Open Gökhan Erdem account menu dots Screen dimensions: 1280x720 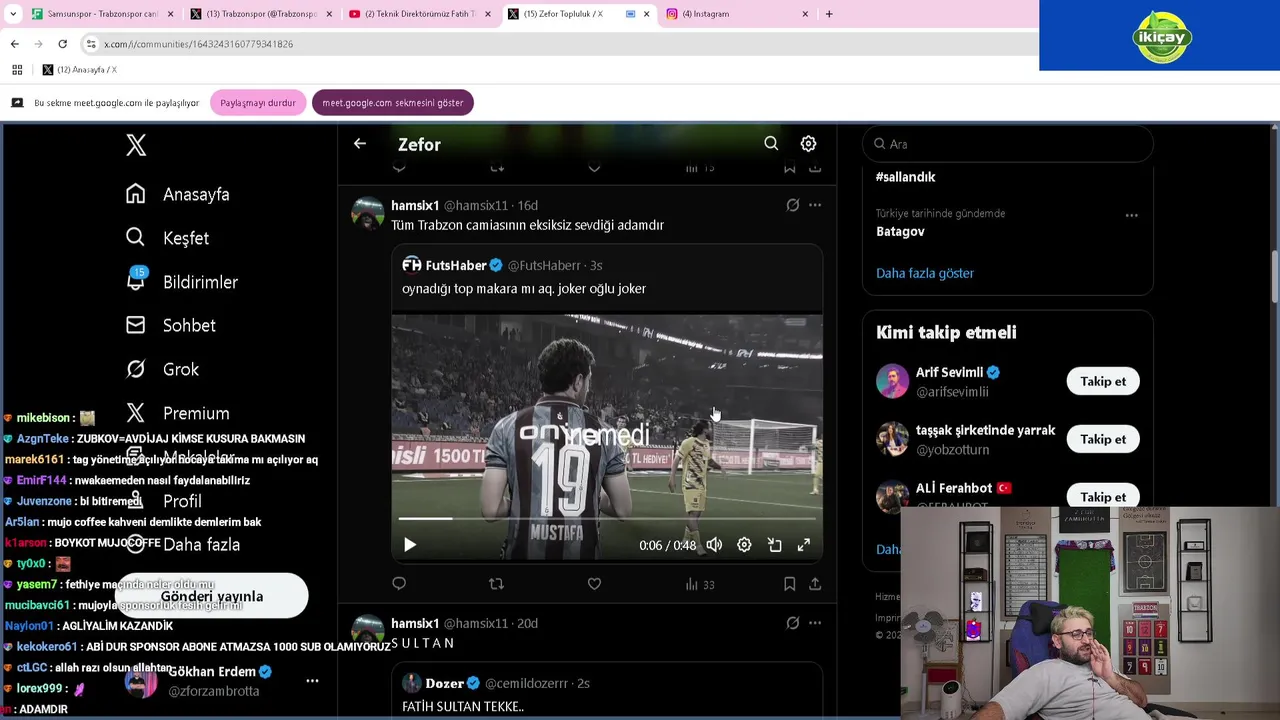(312, 681)
